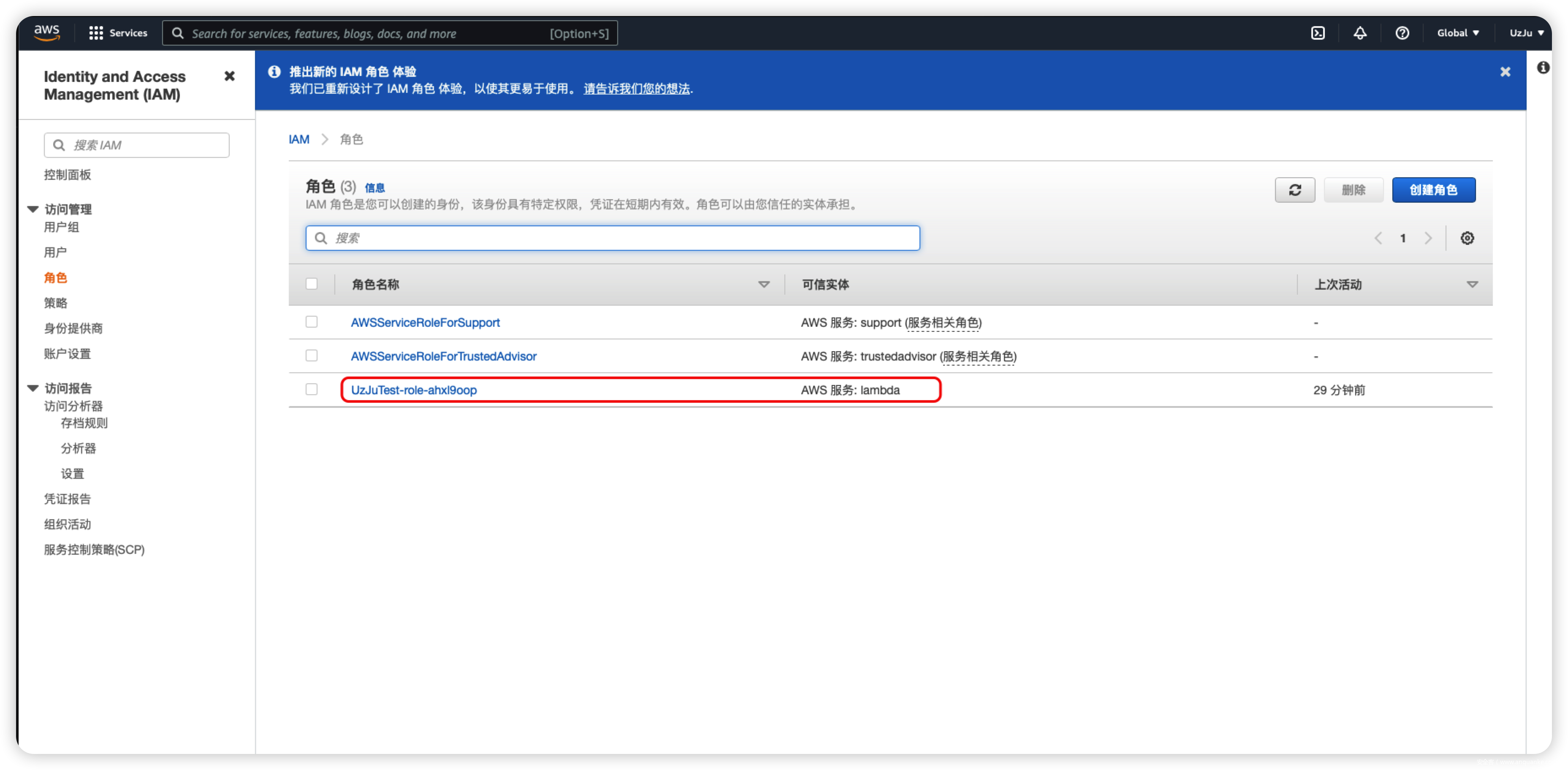Toggle the select-all roles checkbox

(312, 284)
